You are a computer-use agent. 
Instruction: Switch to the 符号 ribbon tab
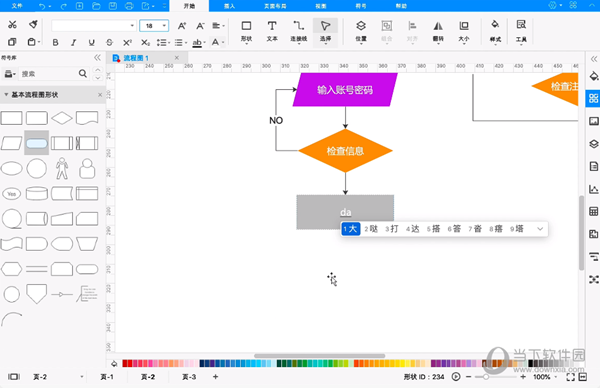(x=361, y=6)
